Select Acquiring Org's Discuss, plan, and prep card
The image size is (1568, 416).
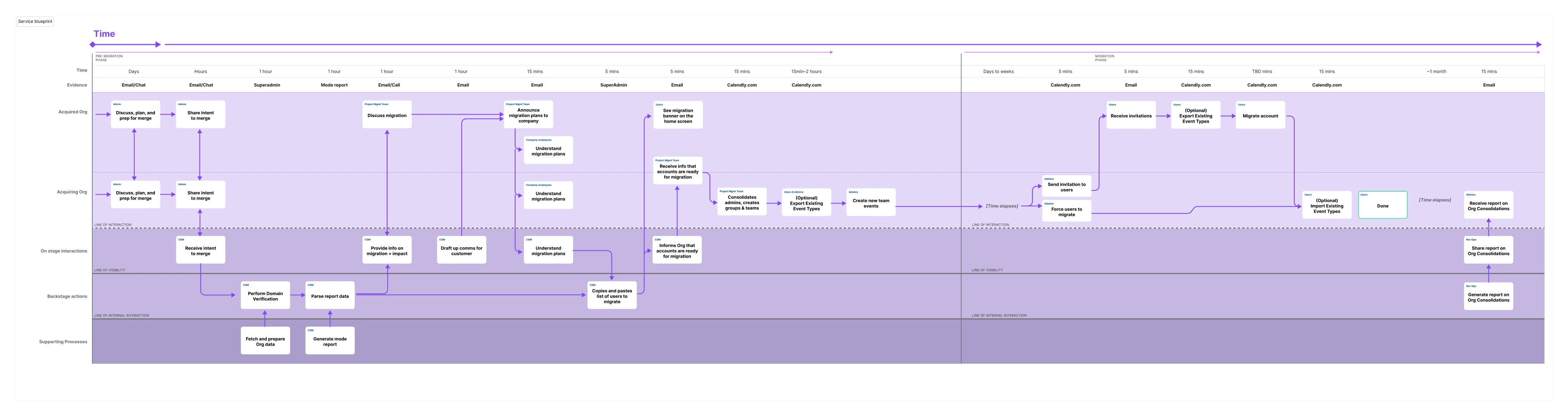(x=136, y=195)
